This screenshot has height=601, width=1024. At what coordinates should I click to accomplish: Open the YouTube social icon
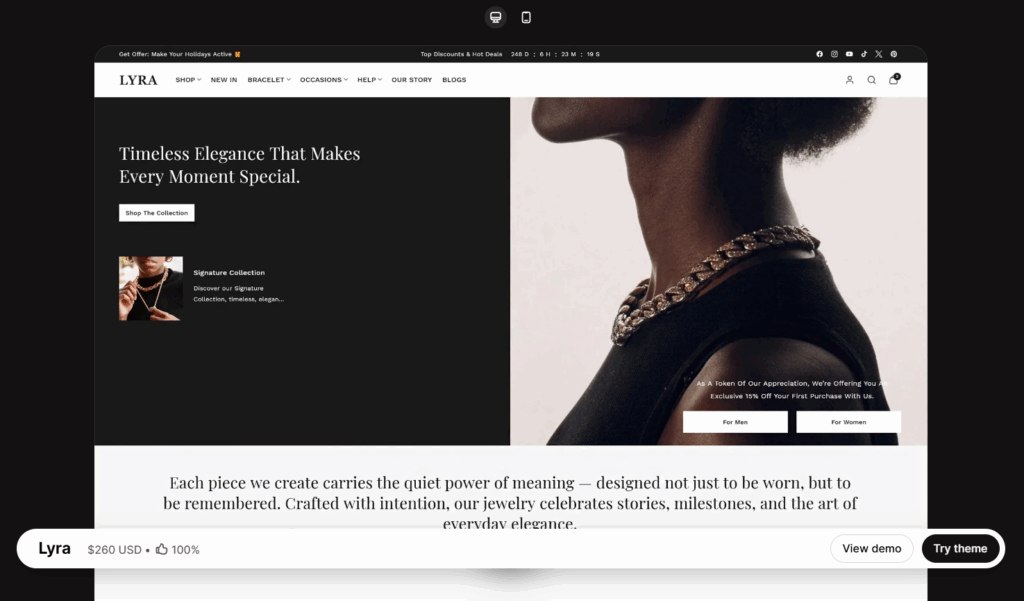pos(849,54)
